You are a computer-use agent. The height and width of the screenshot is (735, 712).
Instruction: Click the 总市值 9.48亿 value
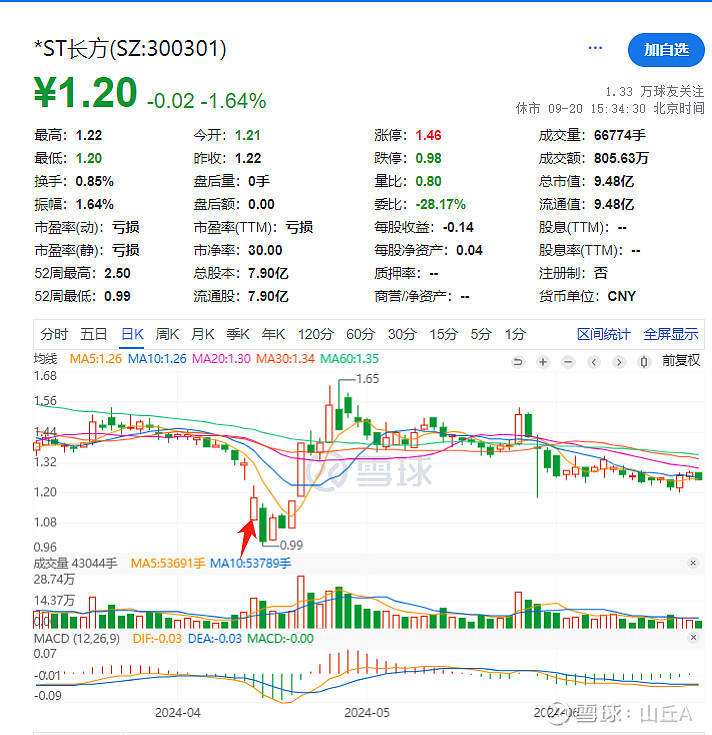point(614,181)
